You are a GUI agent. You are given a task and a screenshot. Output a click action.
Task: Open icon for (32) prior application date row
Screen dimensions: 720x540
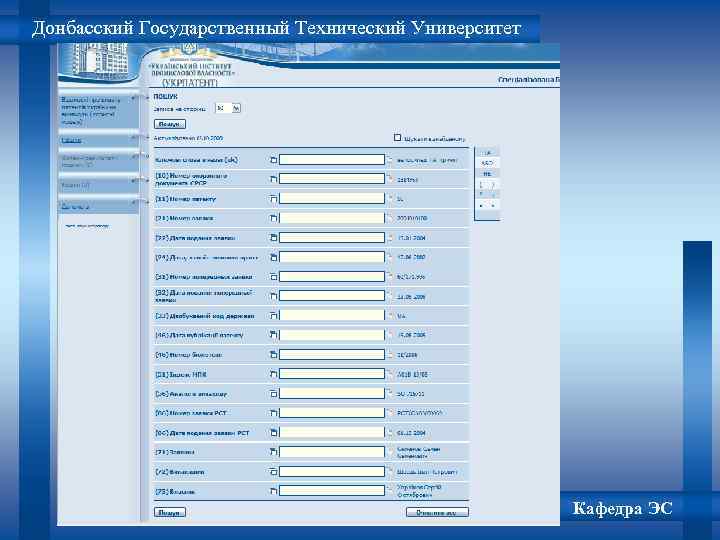[274, 296]
